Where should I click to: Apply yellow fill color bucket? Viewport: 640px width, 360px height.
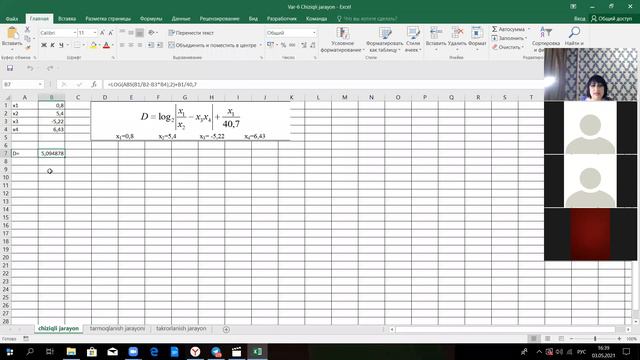(x=93, y=45)
